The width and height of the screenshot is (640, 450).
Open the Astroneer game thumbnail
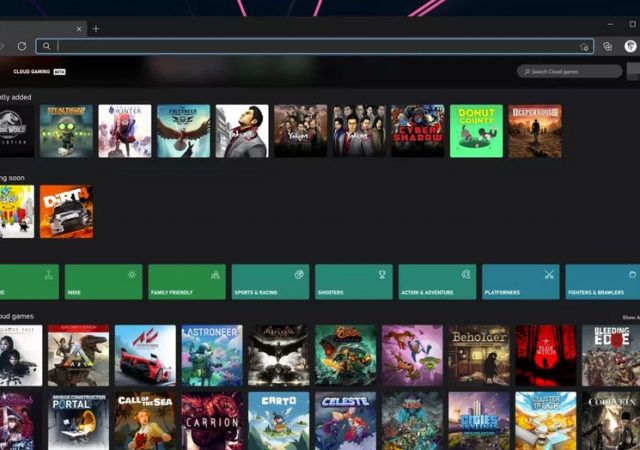tap(212, 355)
